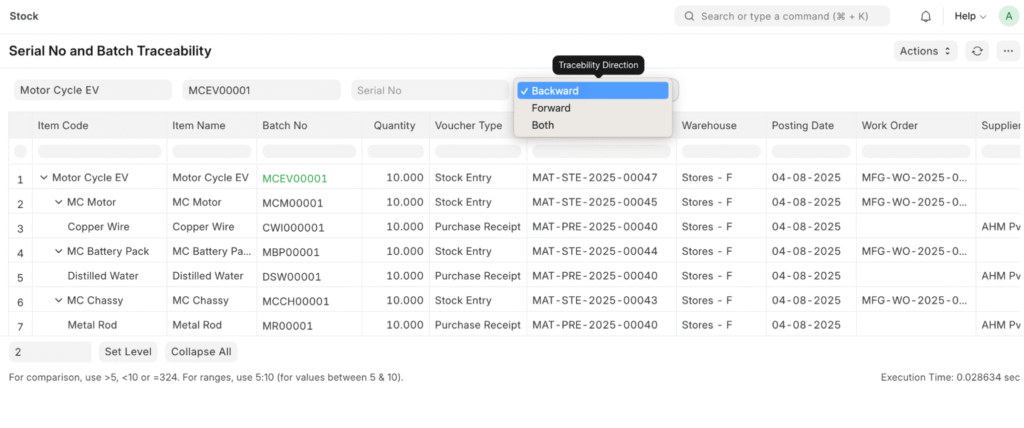Select Forward traceability direction

pyautogui.click(x=551, y=108)
